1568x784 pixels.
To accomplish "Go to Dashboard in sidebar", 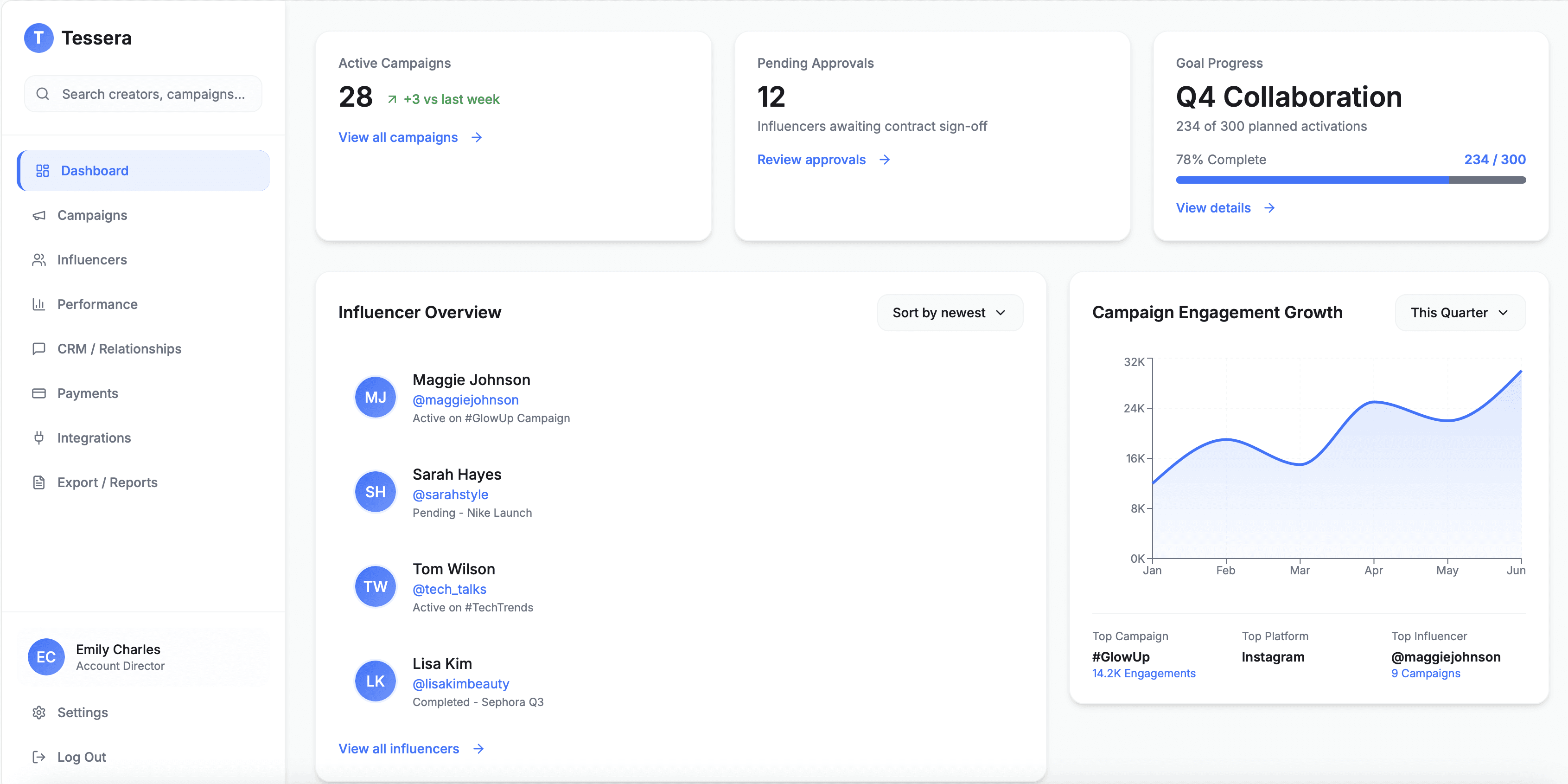I will click(x=143, y=171).
